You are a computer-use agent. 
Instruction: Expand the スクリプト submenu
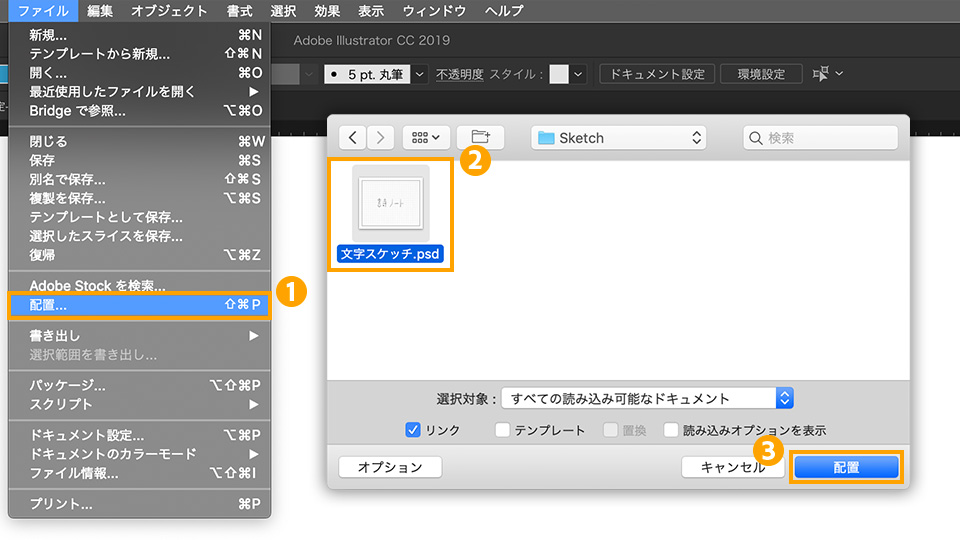tap(140, 404)
